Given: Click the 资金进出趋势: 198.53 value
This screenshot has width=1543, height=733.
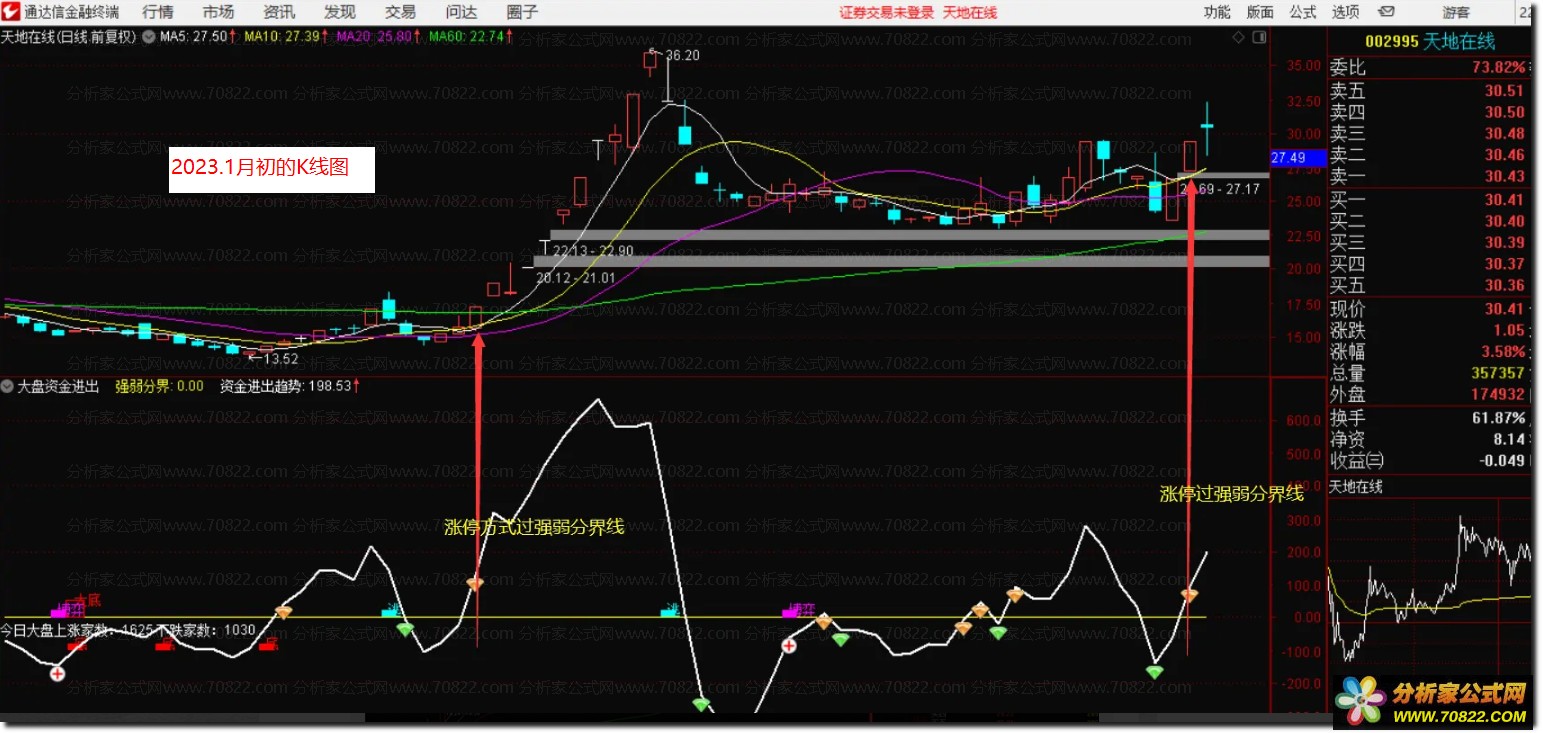Looking at the screenshot, I should point(291,386).
